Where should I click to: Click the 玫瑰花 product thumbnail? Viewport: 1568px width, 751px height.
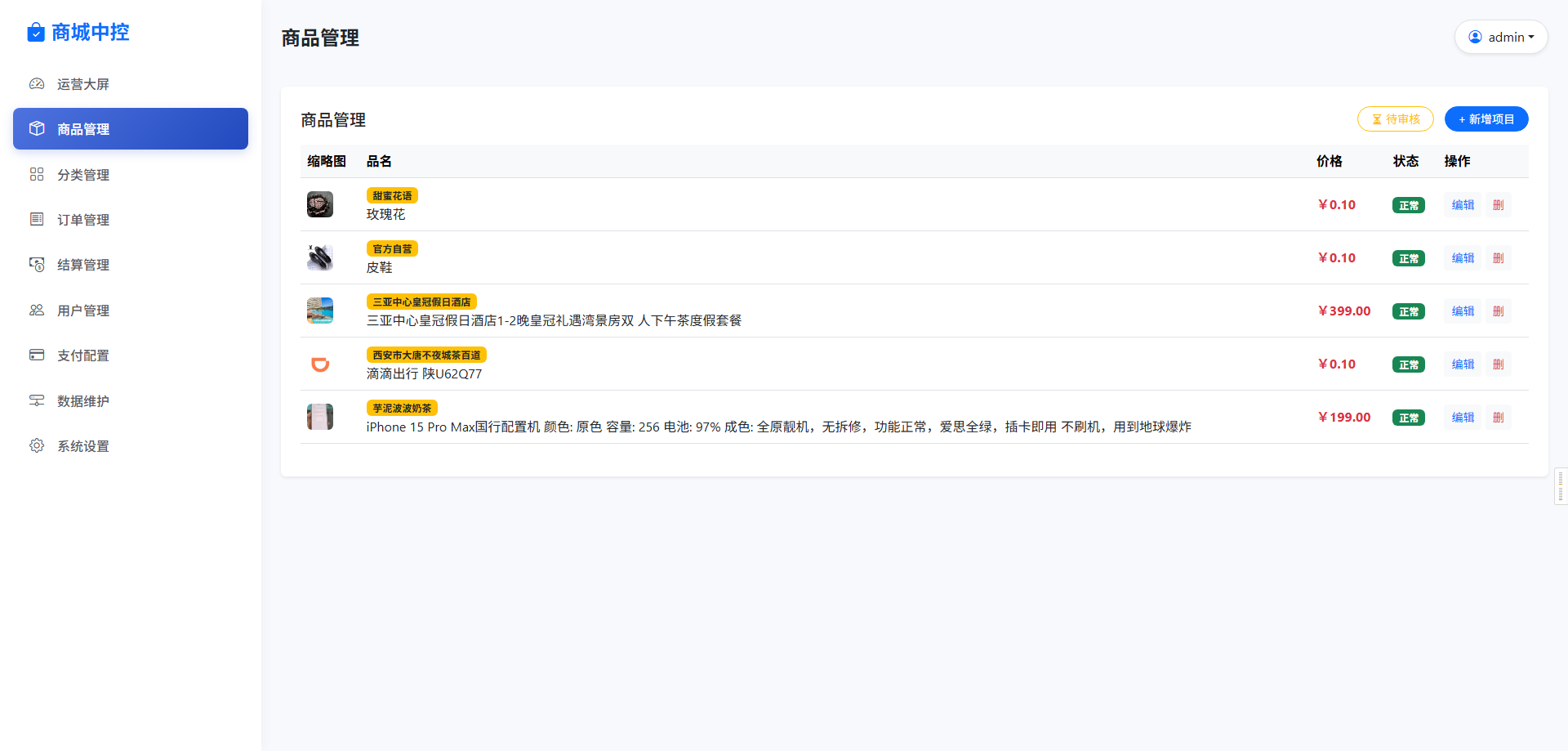coord(320,204)
